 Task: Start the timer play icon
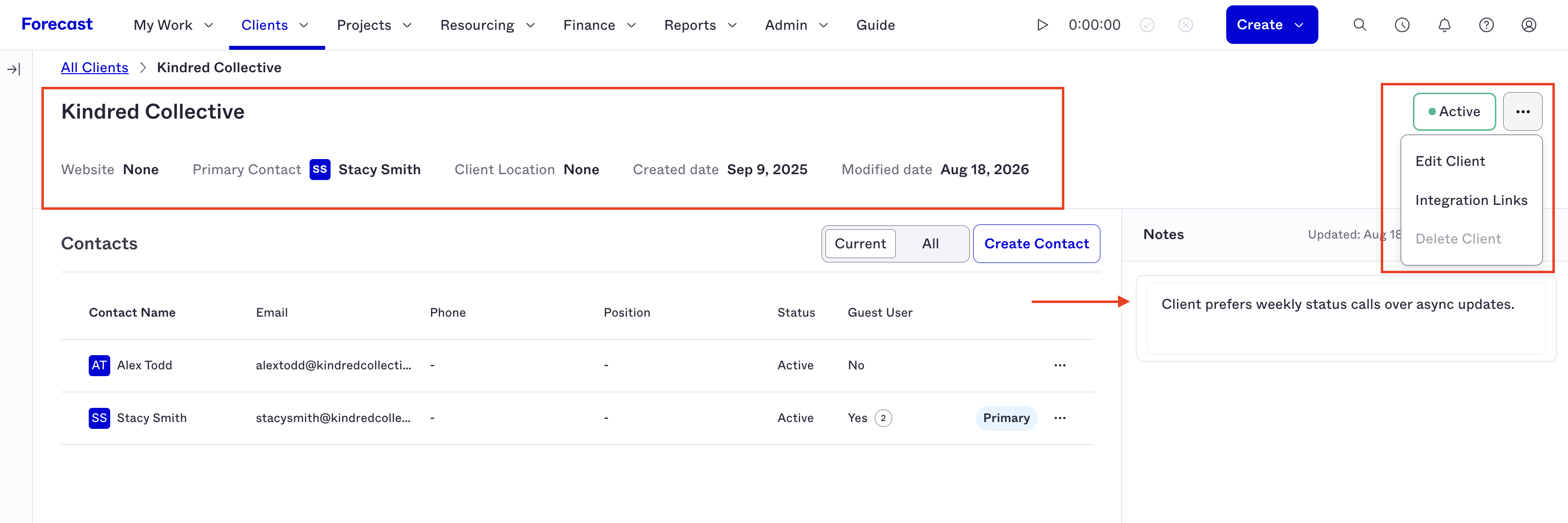pos(1042,25)
